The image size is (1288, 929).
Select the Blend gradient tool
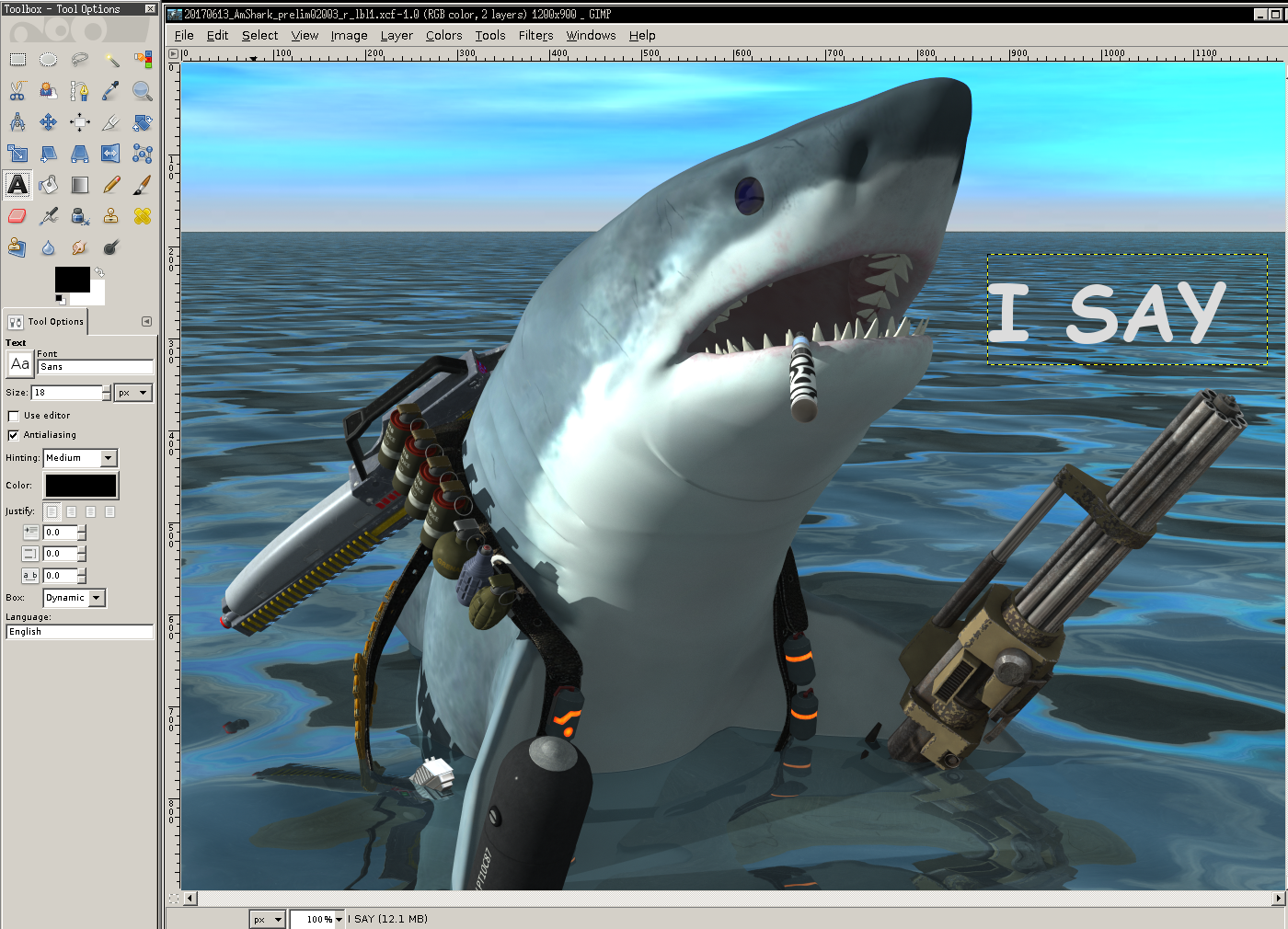[80, 185]
